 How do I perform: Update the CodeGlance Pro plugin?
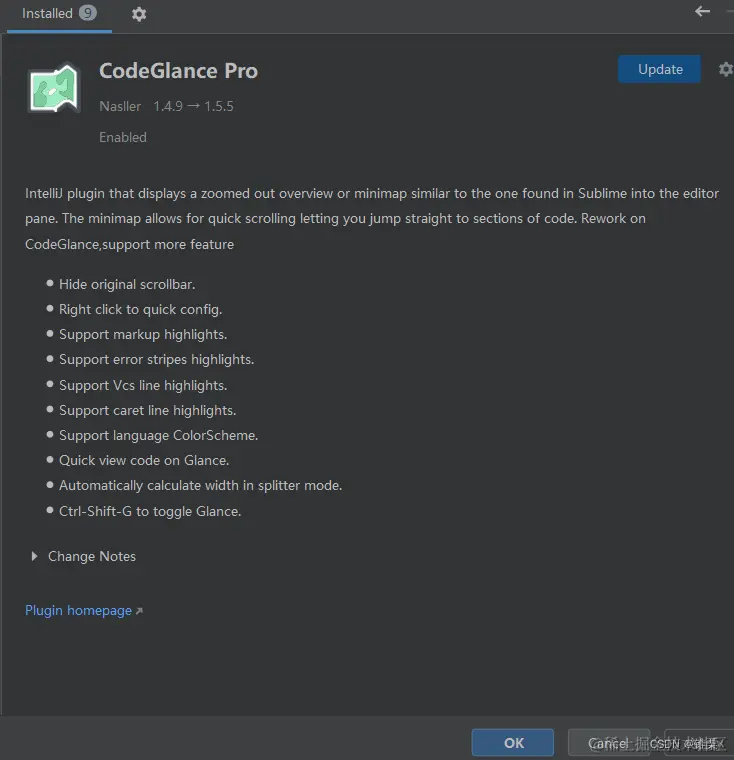659,69
